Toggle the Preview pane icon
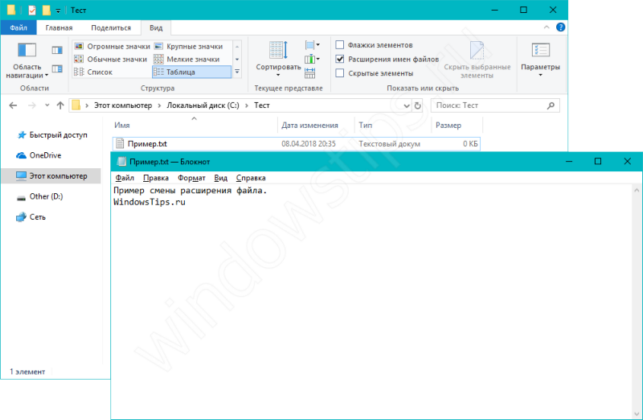Image resolution: width=643 pixels, height=420 pixels. (57, 50)
